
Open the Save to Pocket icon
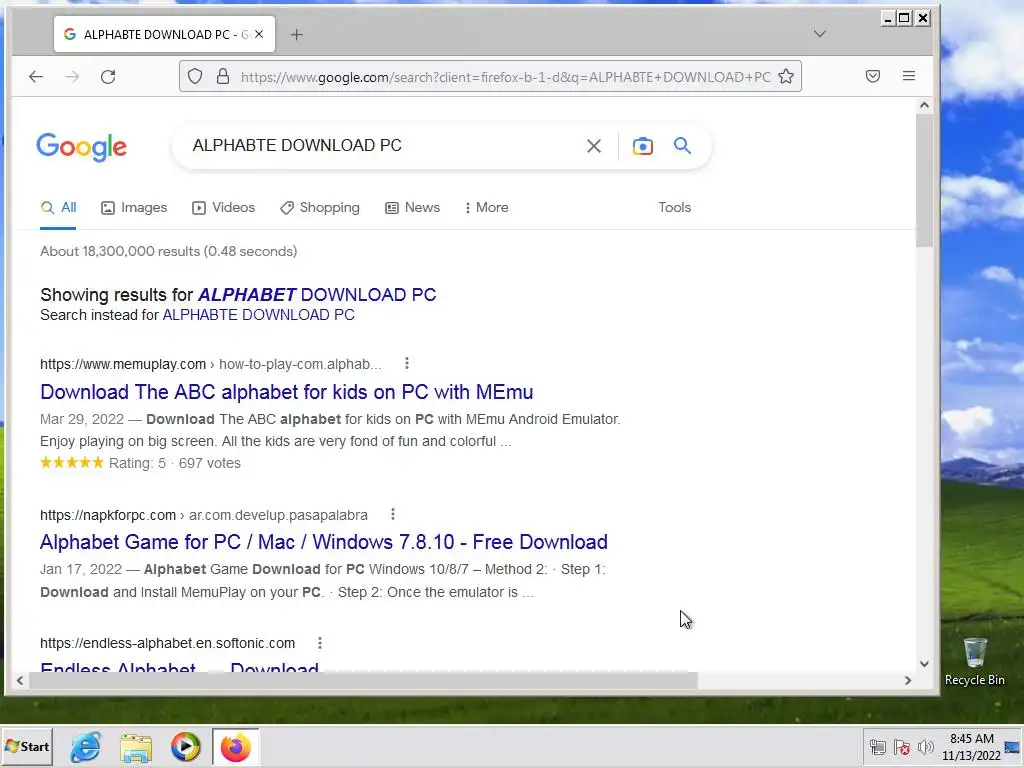tap(872, 76)
